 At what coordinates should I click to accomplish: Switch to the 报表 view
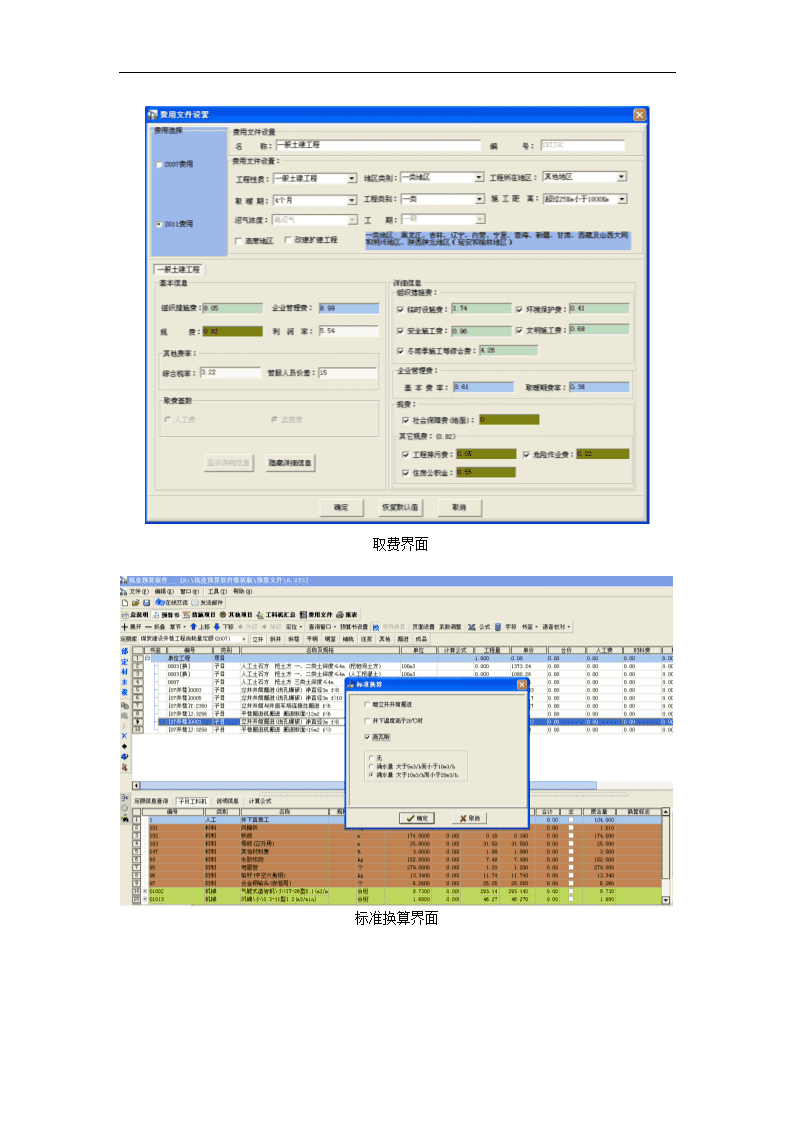pos(347,614)
